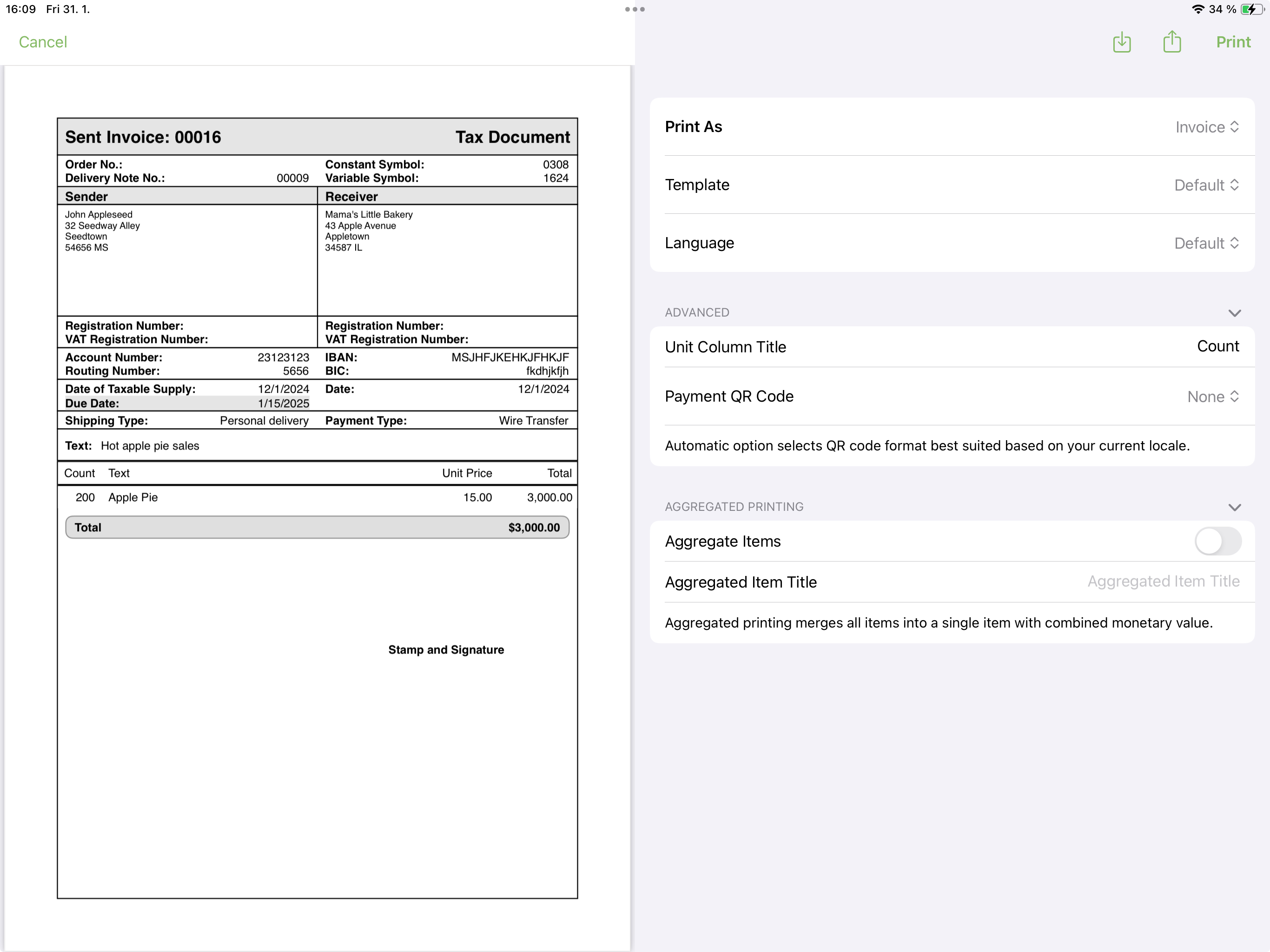Click 'John Appleseed' sender name
This screenshot has height=952, width=1270.
(x=99, y=214)
